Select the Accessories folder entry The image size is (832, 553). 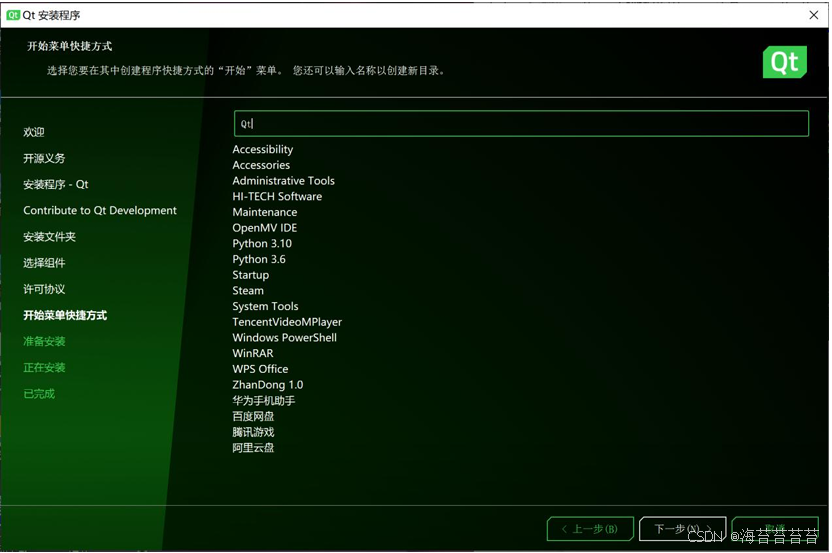click(261, 165)
